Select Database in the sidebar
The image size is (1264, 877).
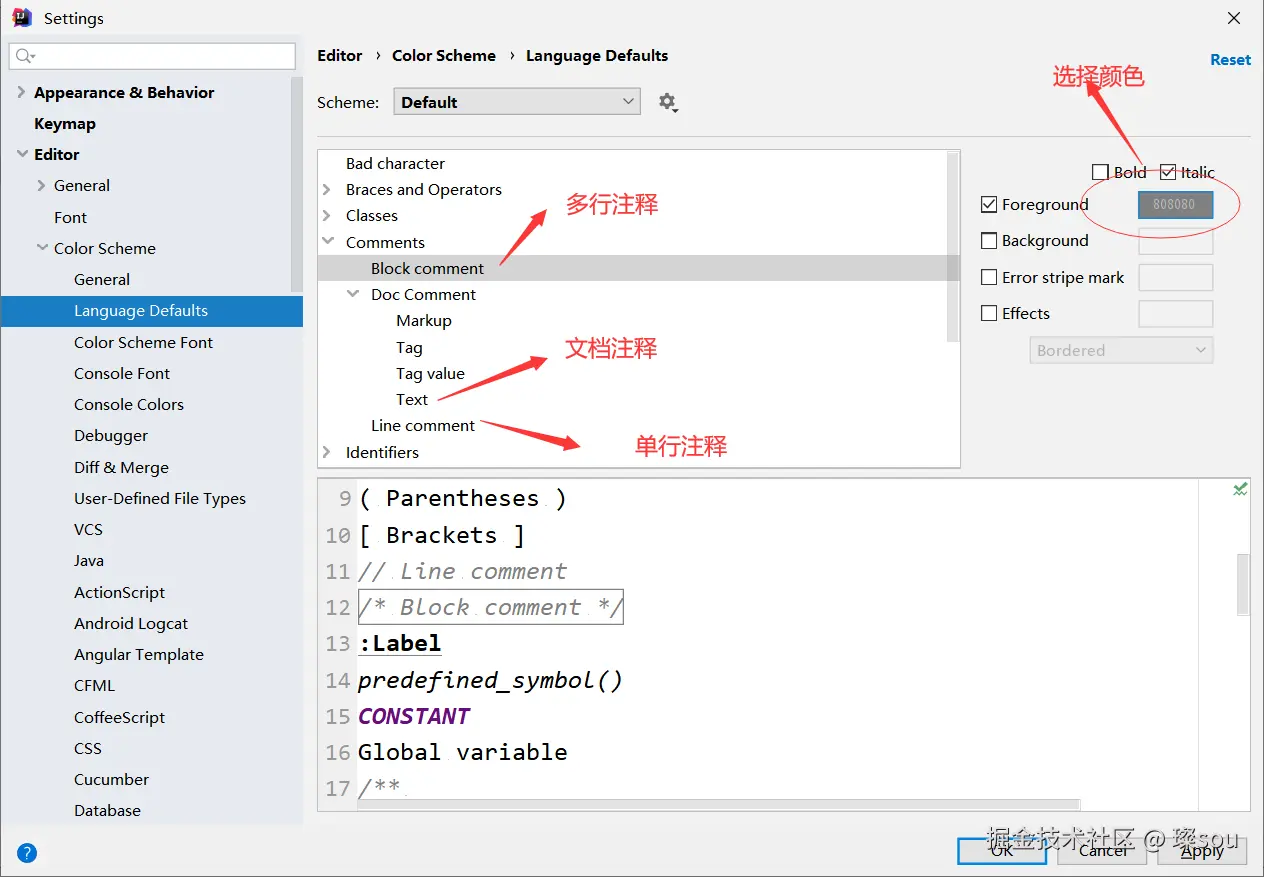[x=107, y=810]
